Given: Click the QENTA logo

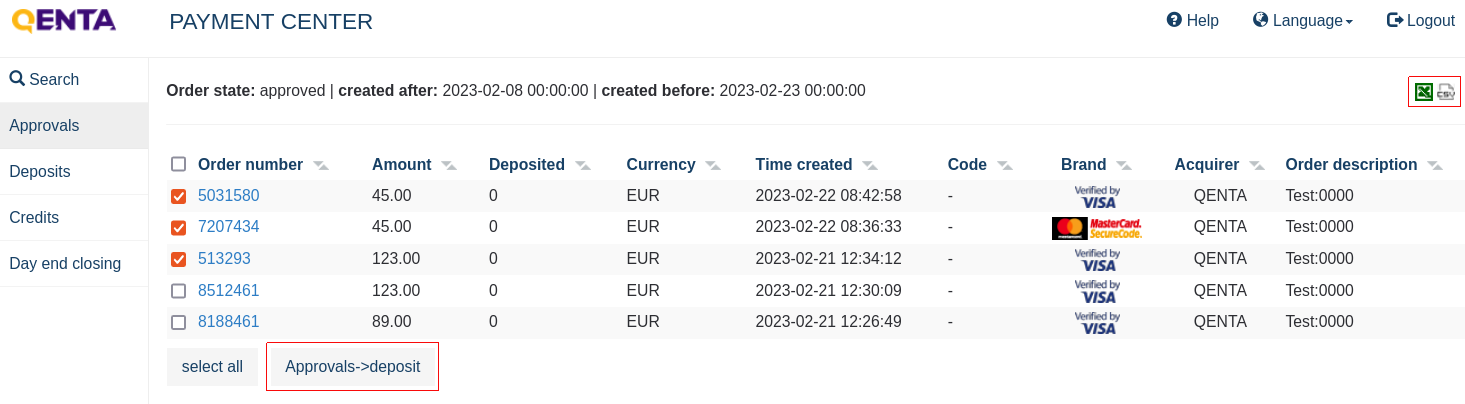Looking at the screenshot, I should pos(63,20).
